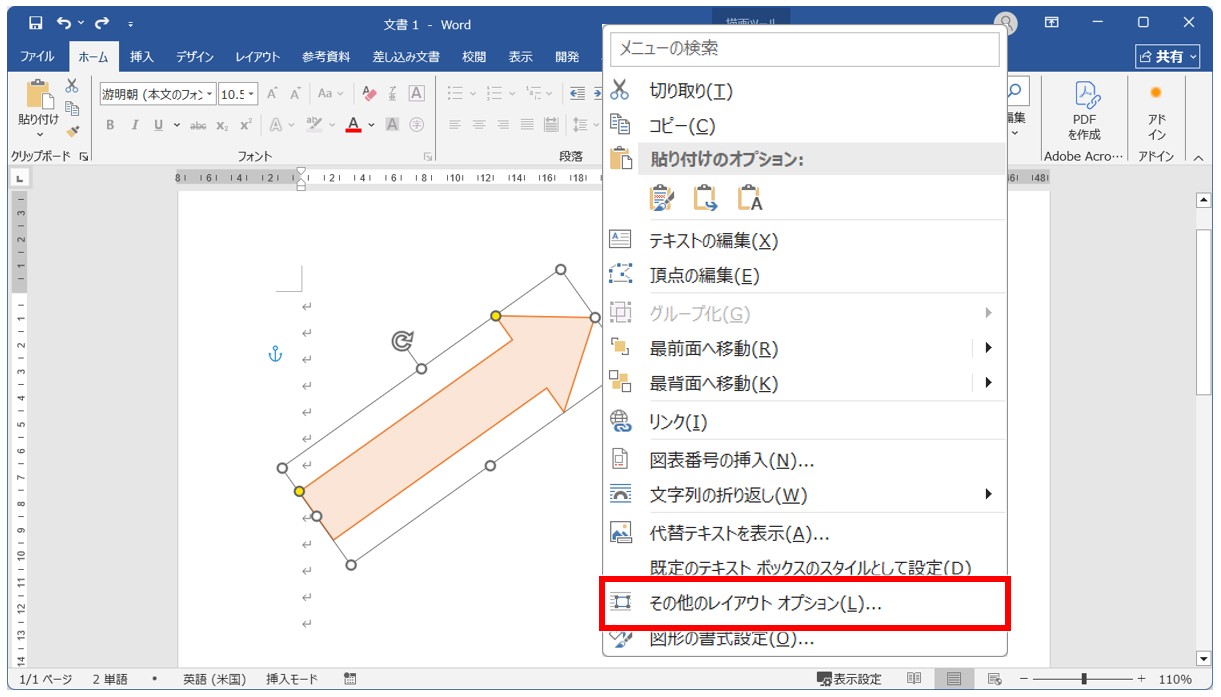Expand Bring to Front submenu arrow
Screen dimensions: 1221x697
[988, 348]
